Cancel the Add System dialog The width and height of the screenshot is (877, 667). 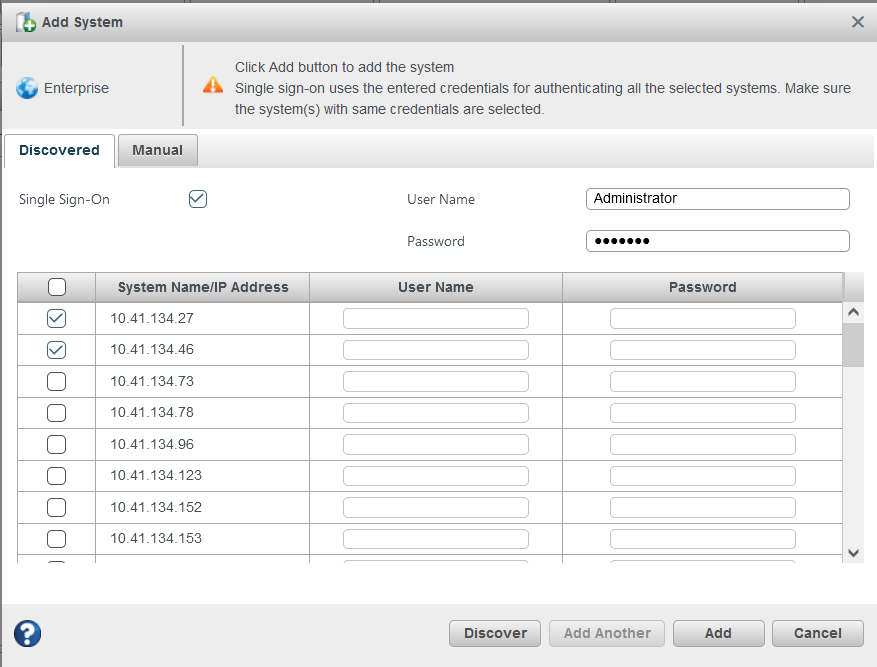[x=817, y=633]
